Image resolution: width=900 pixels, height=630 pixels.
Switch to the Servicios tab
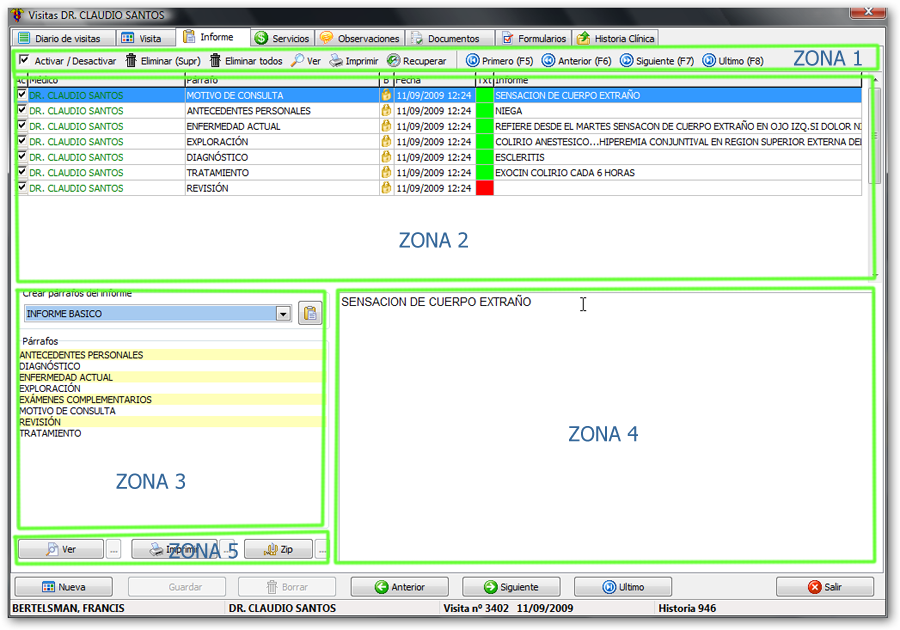click(x=281, y=38)
